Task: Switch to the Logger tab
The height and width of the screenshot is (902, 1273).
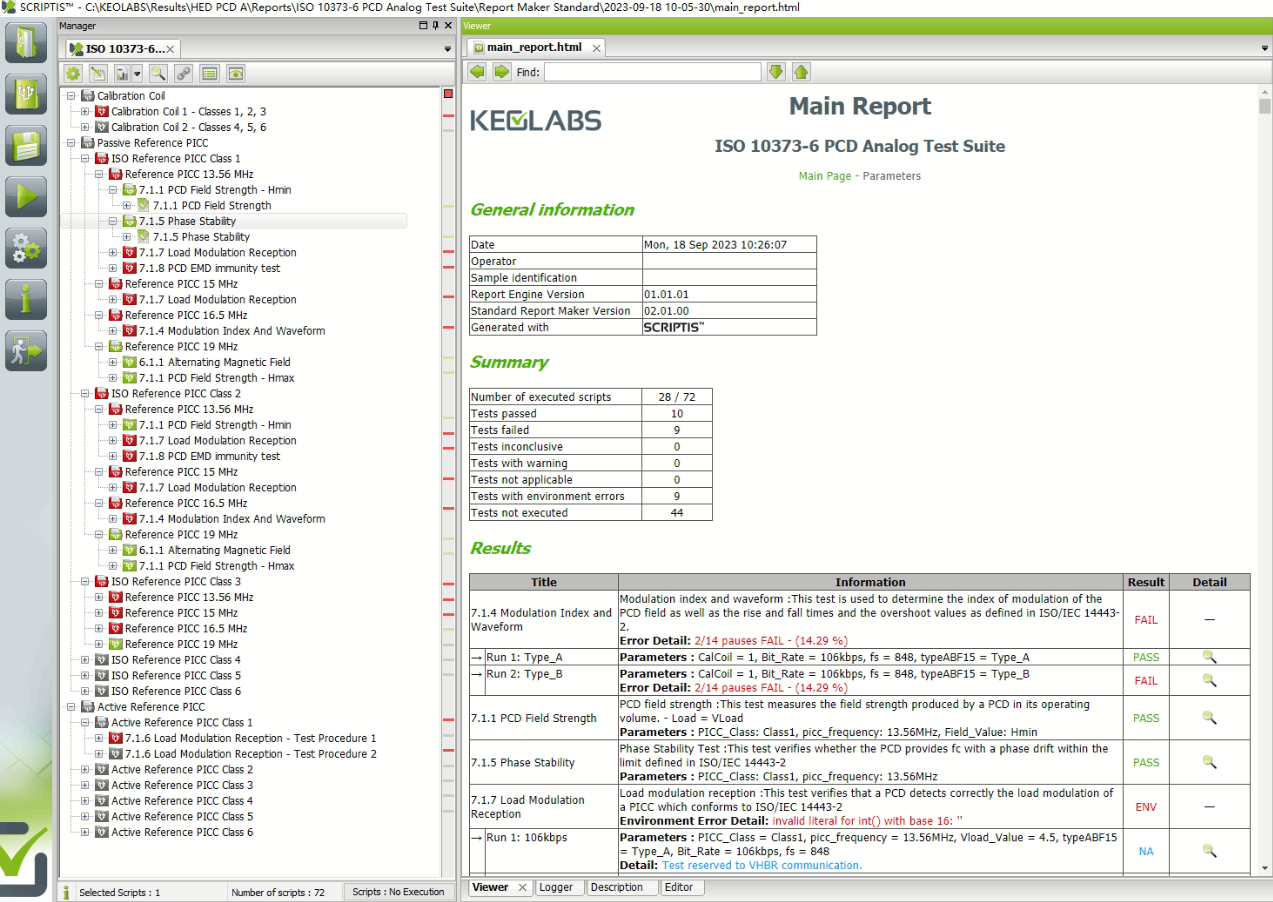Action: coord(556,887)
